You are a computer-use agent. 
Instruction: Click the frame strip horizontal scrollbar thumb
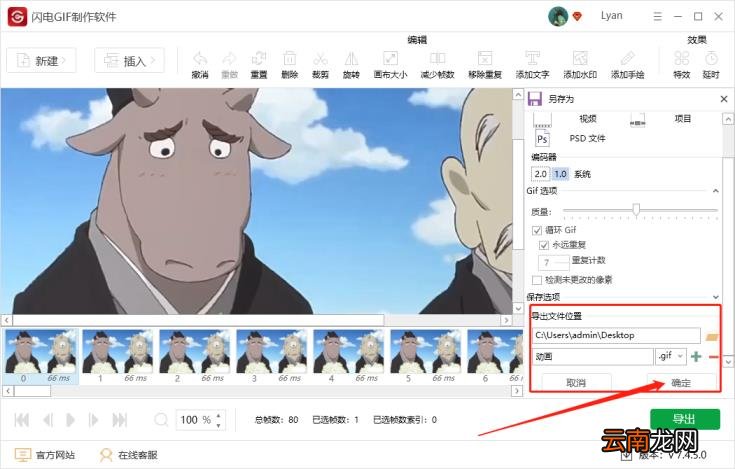tap(32, 390)
